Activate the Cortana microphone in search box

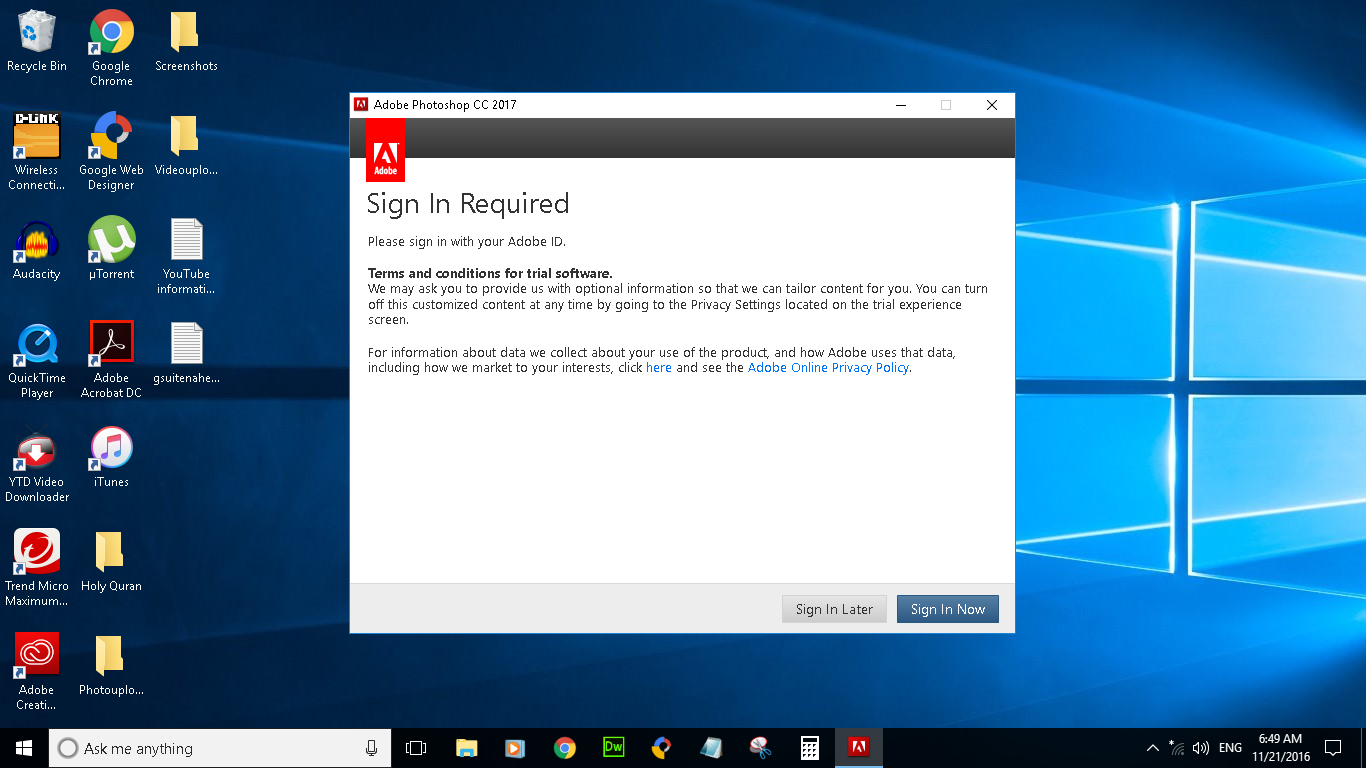(x=371, y=748)
